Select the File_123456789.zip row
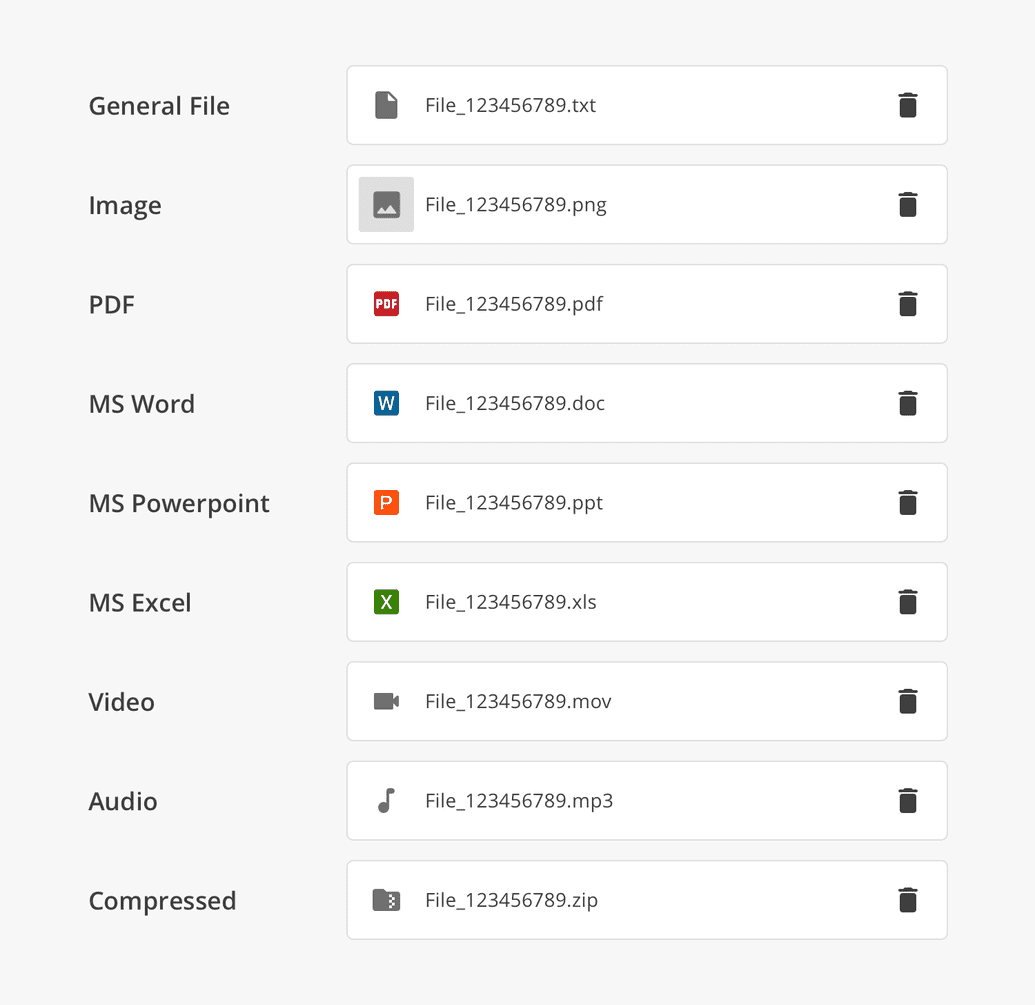Image resolution: width=1035 pixels, height=1005 pixels. tap(647, 900)
